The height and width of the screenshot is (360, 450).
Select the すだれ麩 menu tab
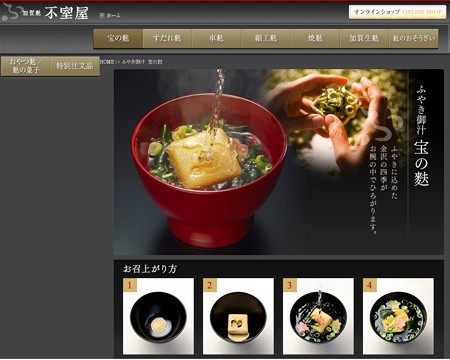[x=167, y=38]
